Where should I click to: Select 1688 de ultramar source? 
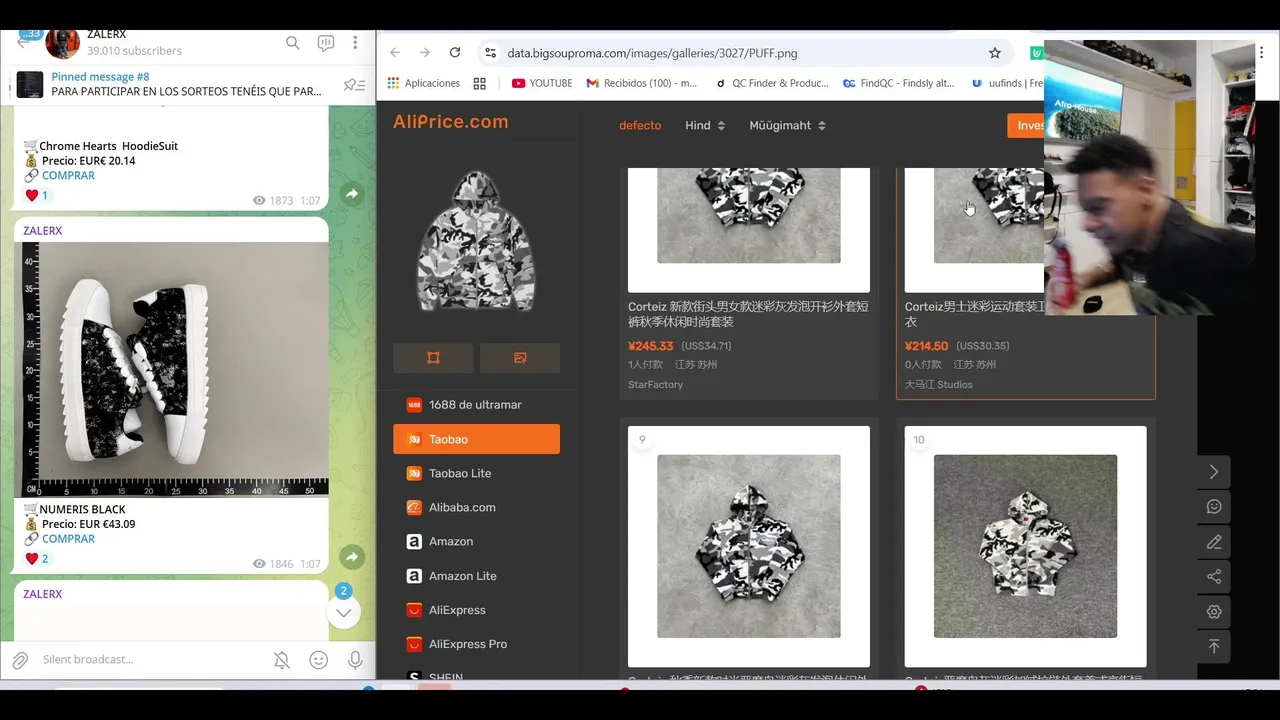pyautogui.click(x=476, y=405)
